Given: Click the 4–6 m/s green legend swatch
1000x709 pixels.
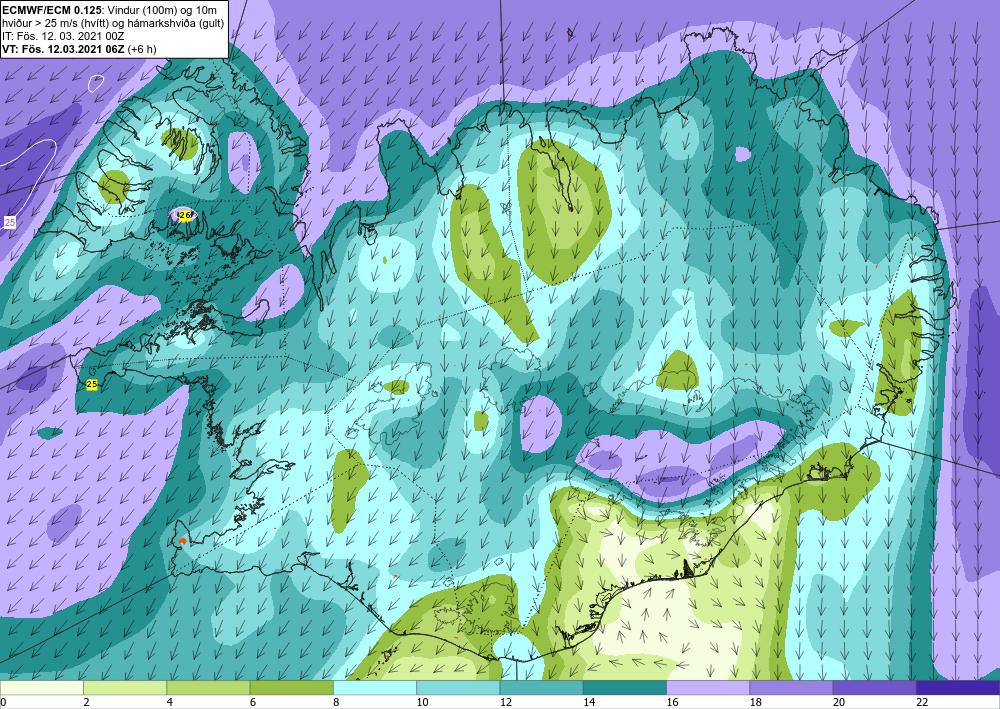Looking at the screenshot, I should tap(208, 688).
